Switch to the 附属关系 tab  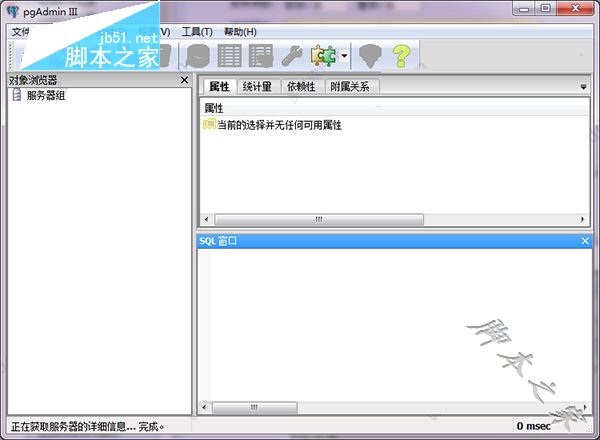(x=350, y=86)
